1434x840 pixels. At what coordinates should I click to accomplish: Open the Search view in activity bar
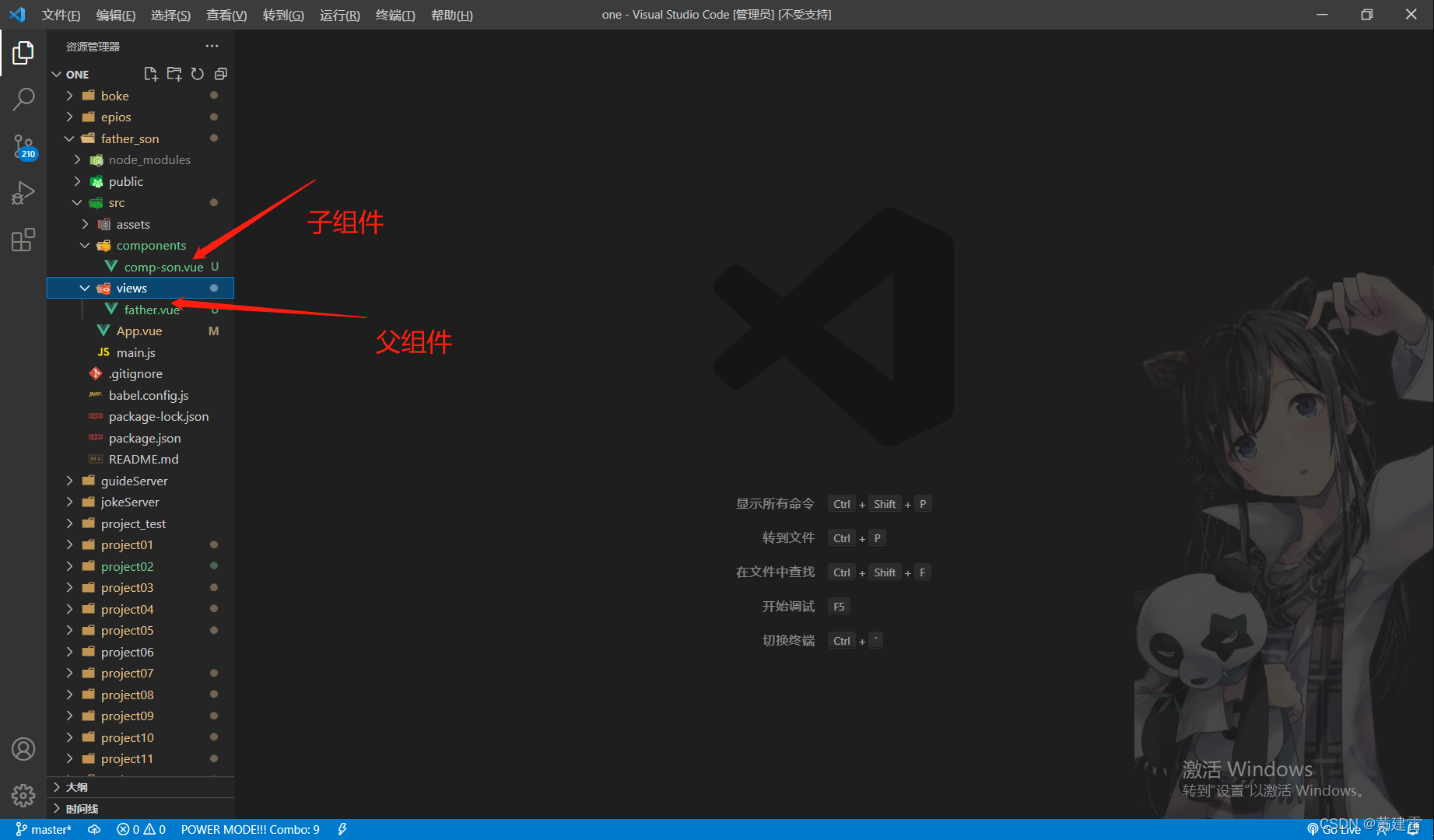[23, 99]
